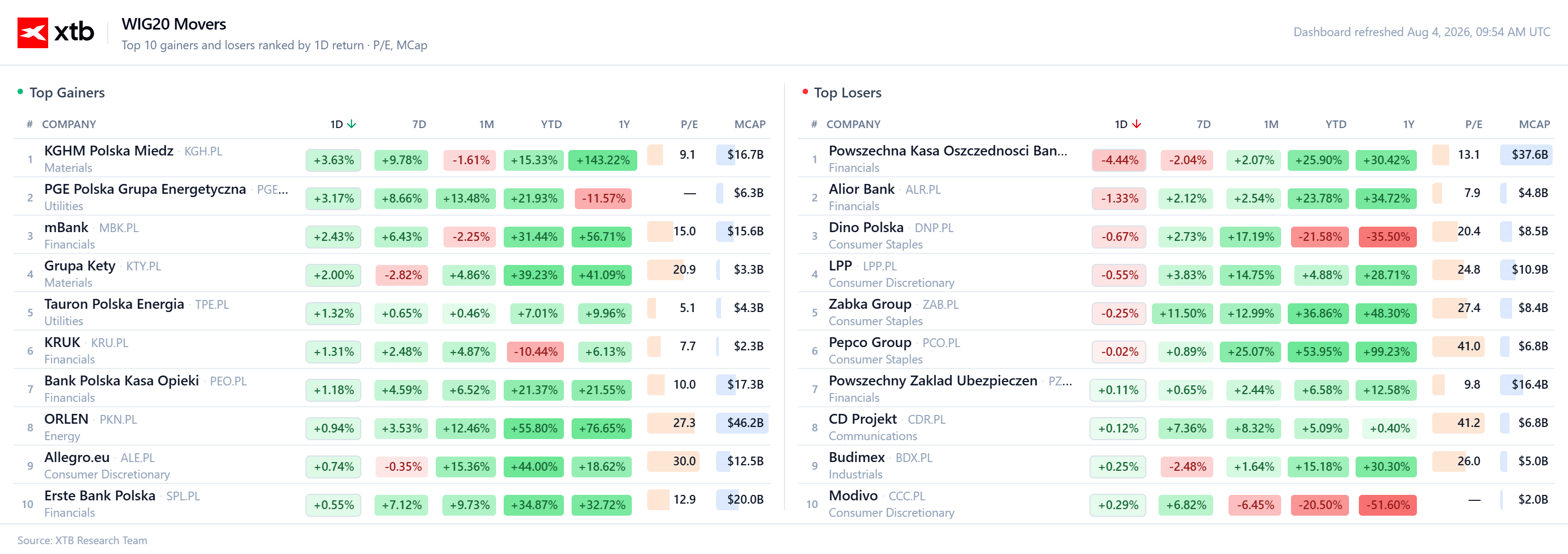Viewport: 1568px width, 554px height.
Task: Click Pepco Group's 41.0 P/E bar
Action: (x=1458, y=347)
